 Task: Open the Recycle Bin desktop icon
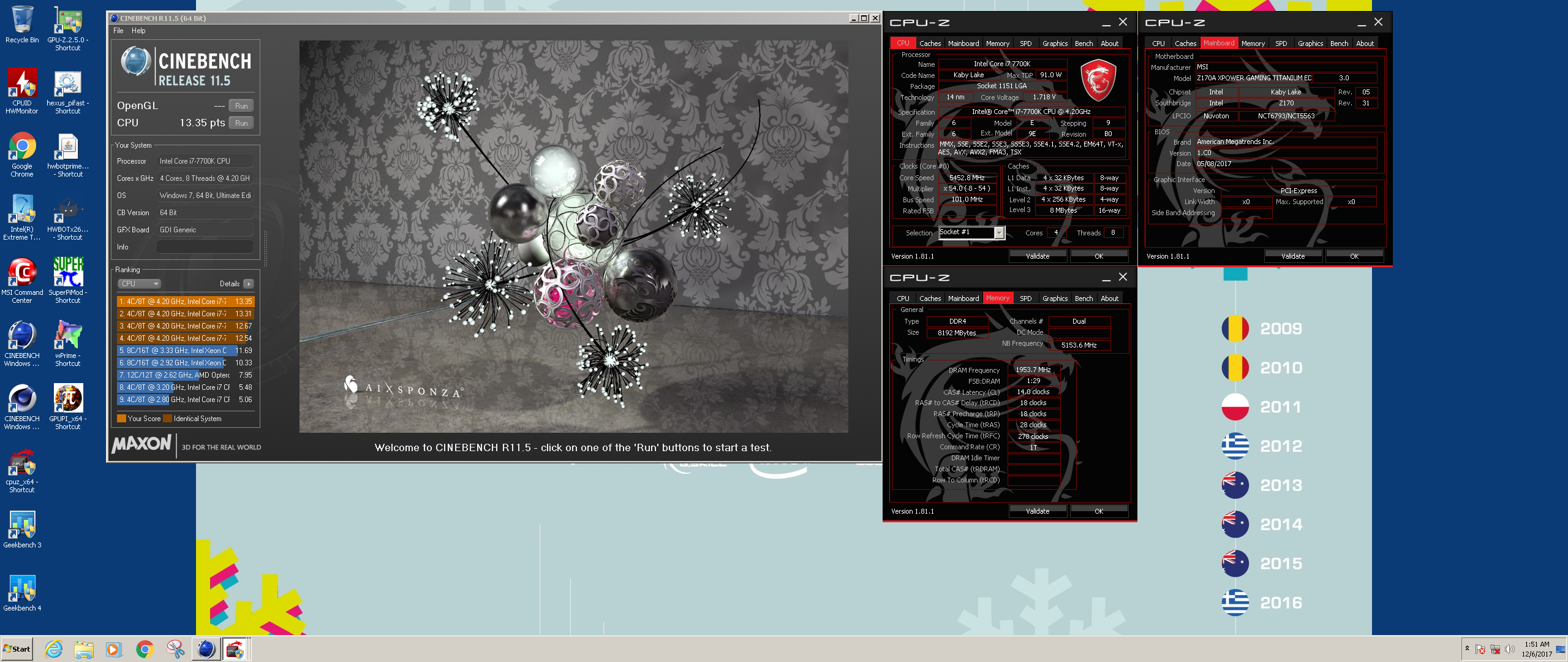pyautogui.click(x=22, y=25)
